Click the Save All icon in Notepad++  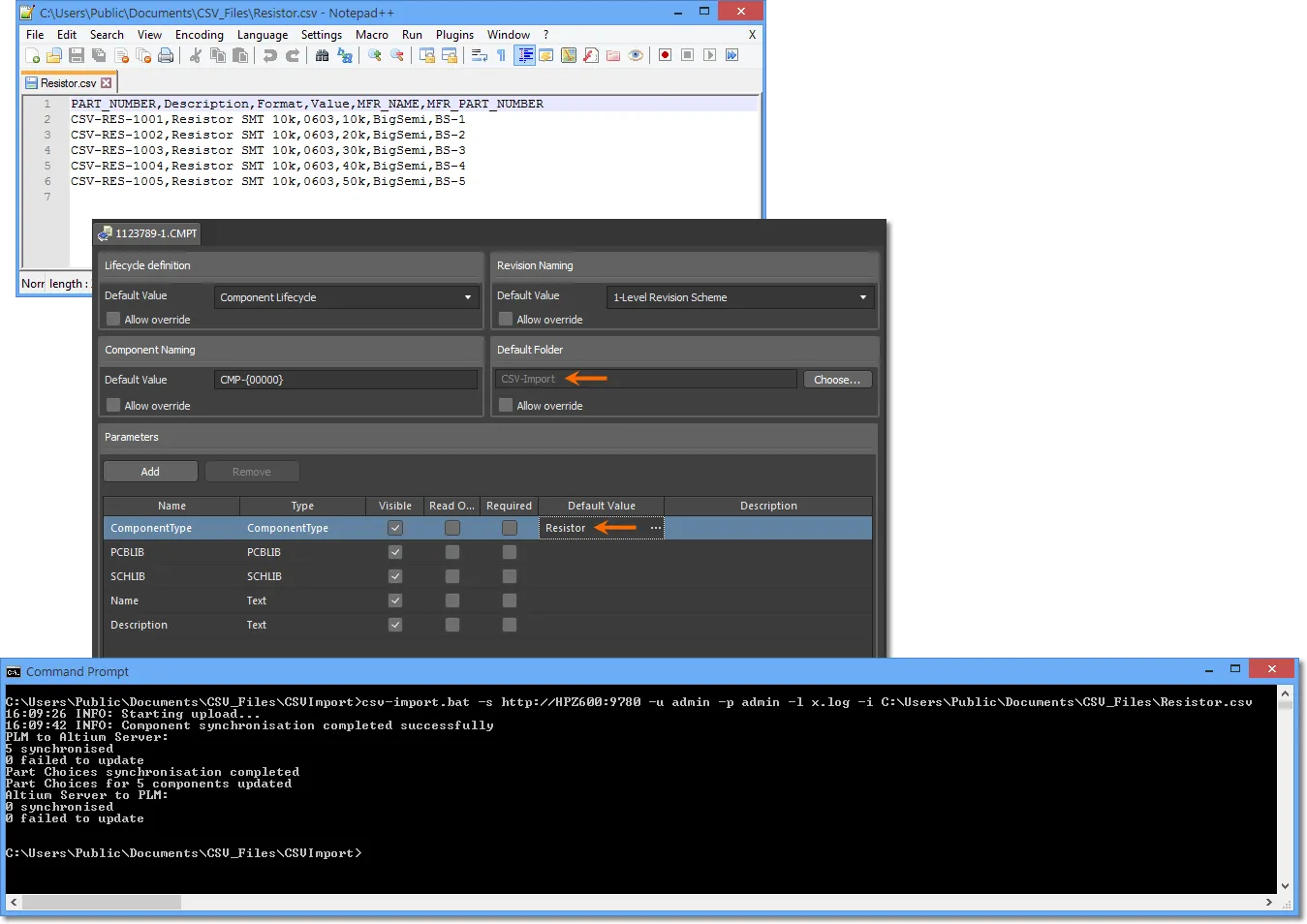click(x=99, y=55)
